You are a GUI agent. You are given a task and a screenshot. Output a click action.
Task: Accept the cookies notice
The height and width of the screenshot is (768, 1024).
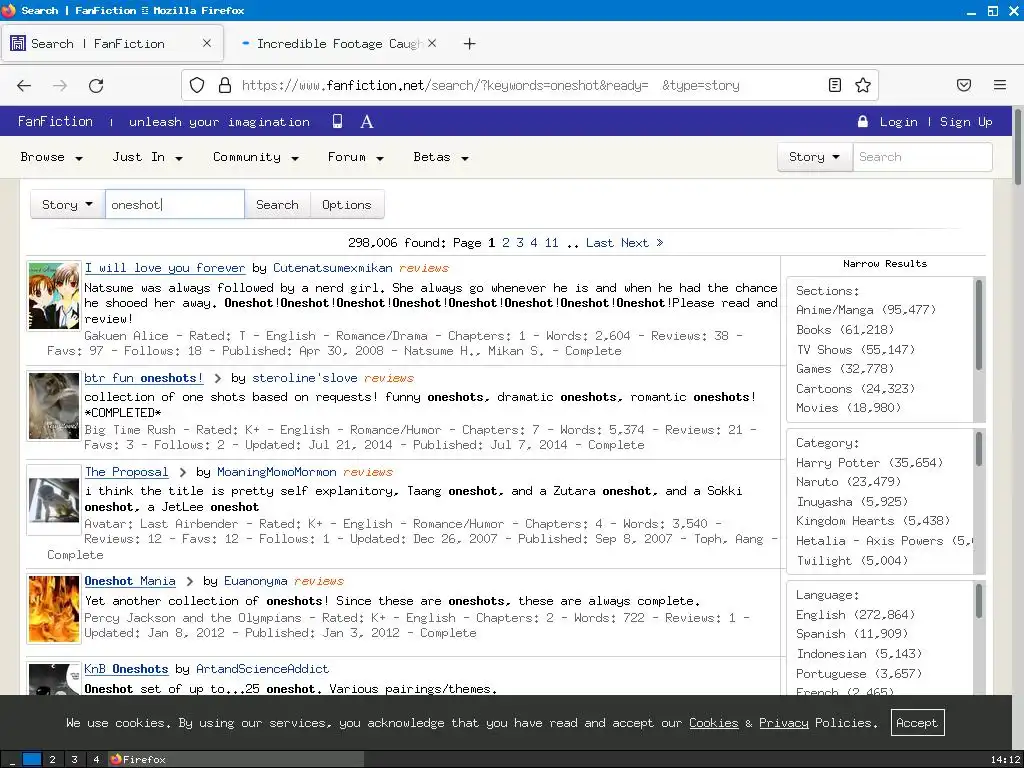917,723
